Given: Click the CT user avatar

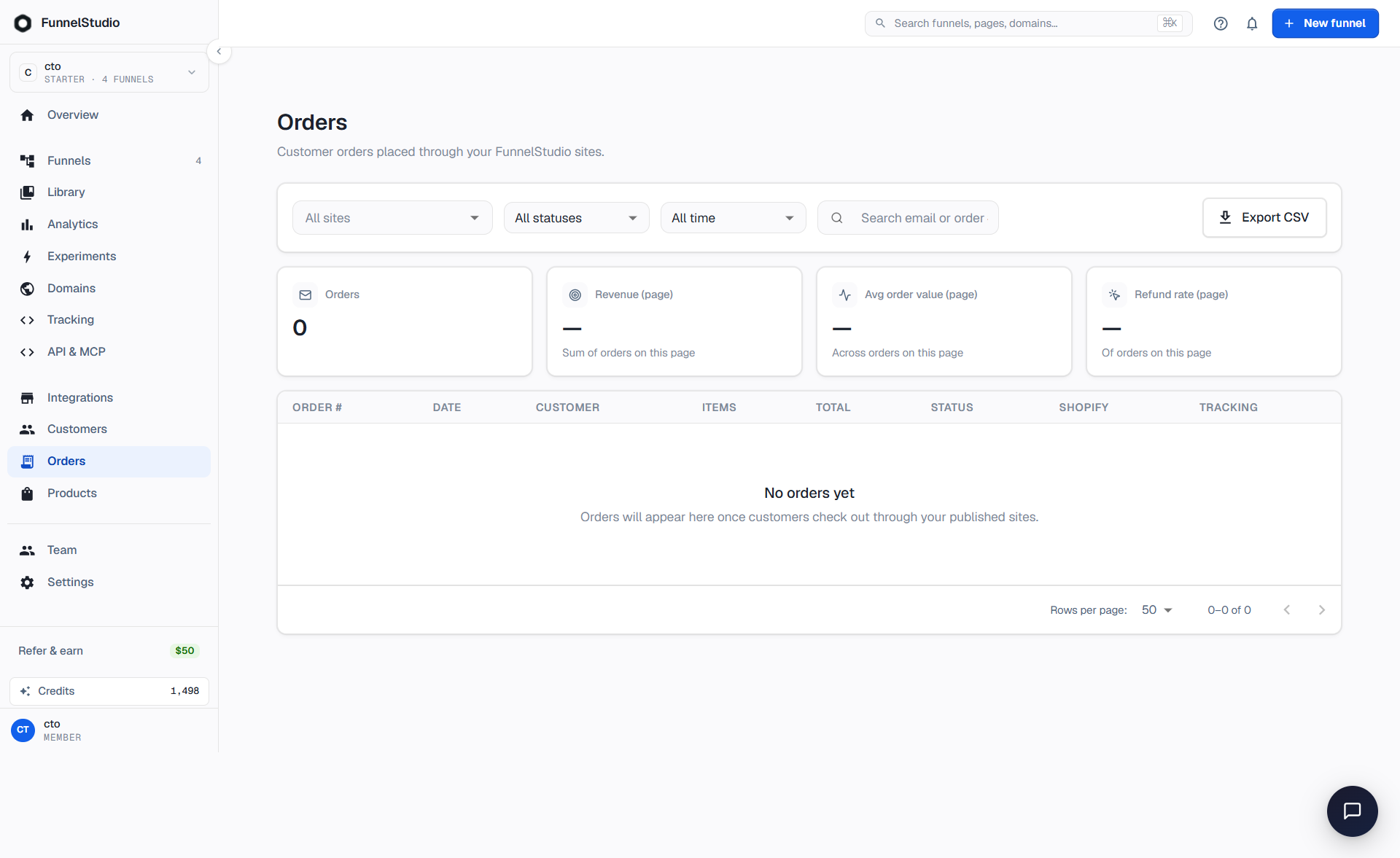Looking at the screenshot, I should tap(23, 730).
